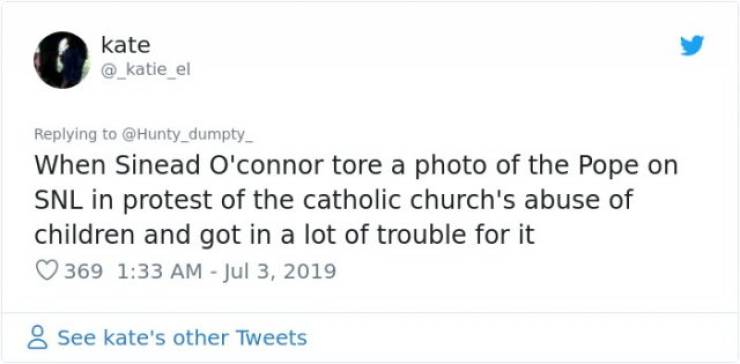The image size is (740, 364).
Task: Open the display name kate
Action: coord(126,45)
